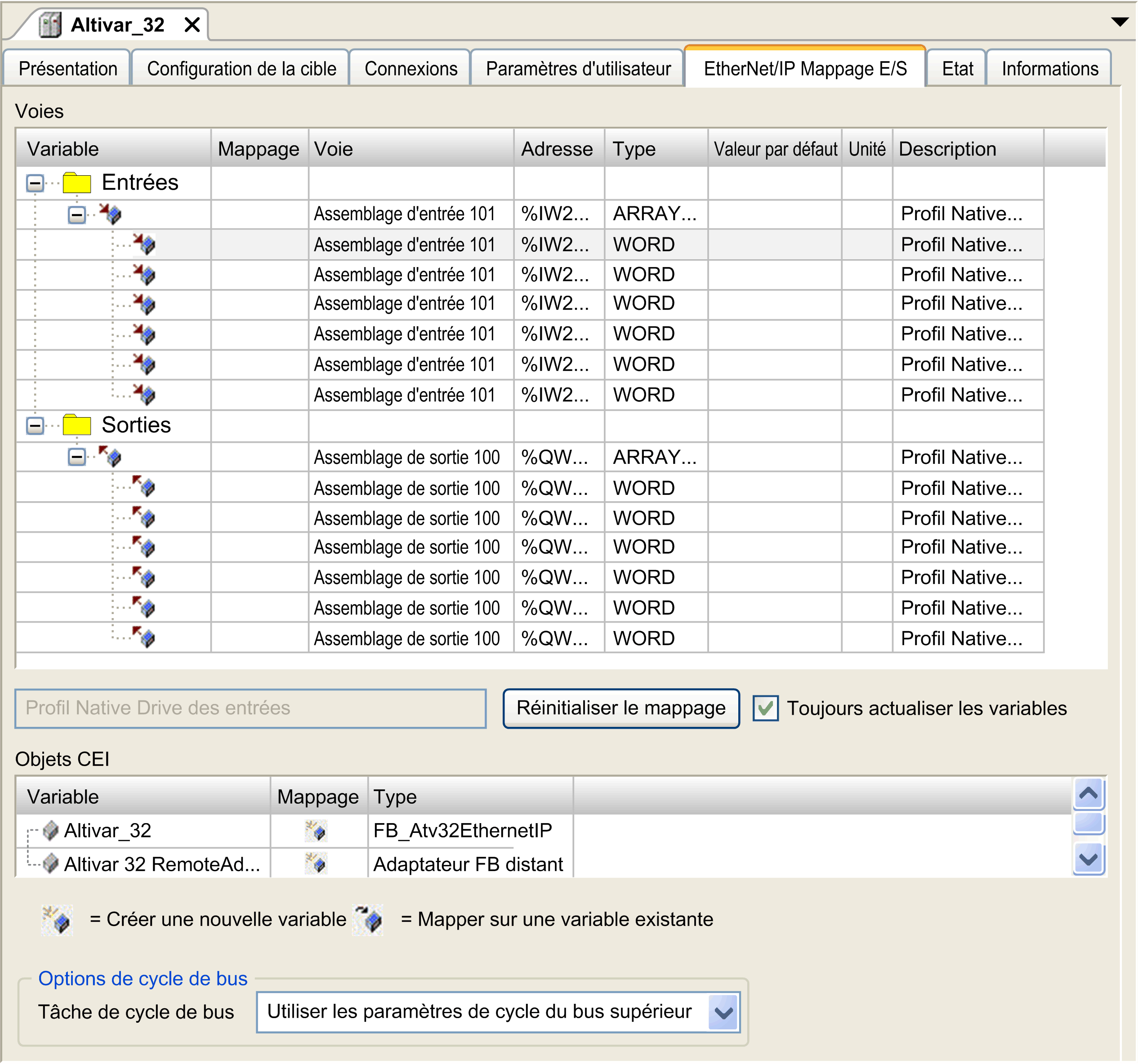Click the Altivar_32 device icon in tab
The image size is (1138, 1064).
[50, 25]
